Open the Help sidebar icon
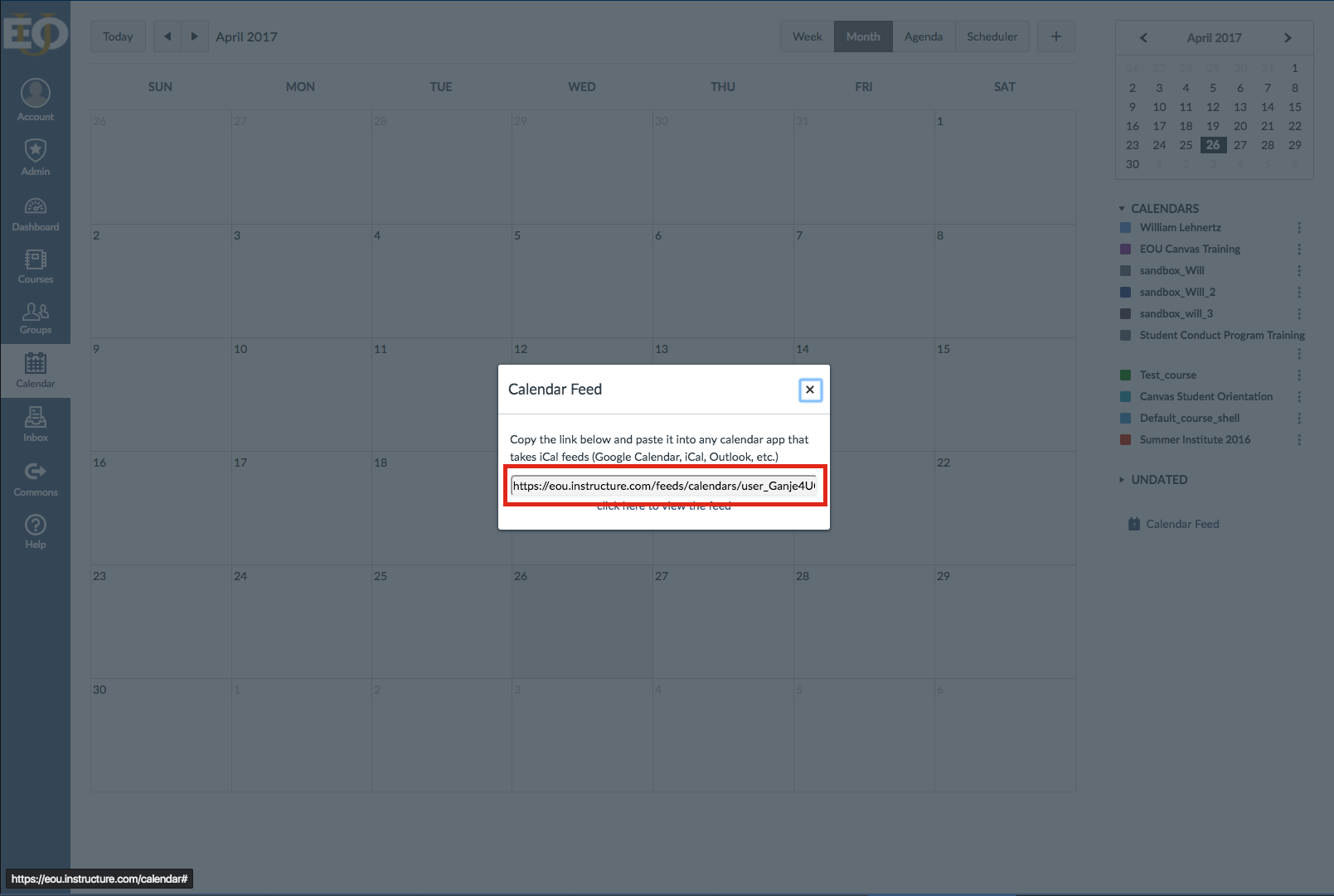The image size is (1334, 896). point(35,531)
